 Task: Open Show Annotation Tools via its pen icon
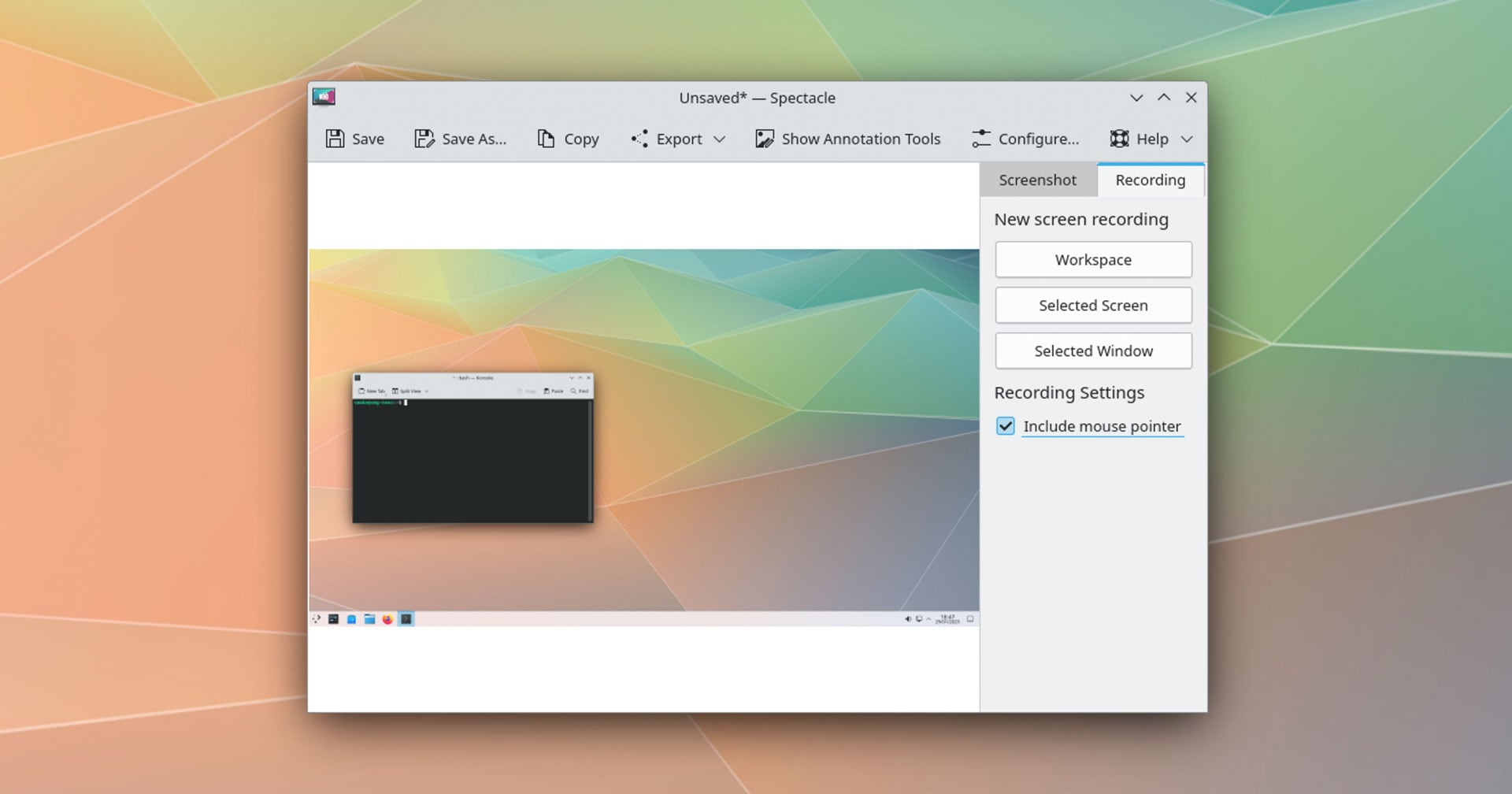[x=763, y=139]
